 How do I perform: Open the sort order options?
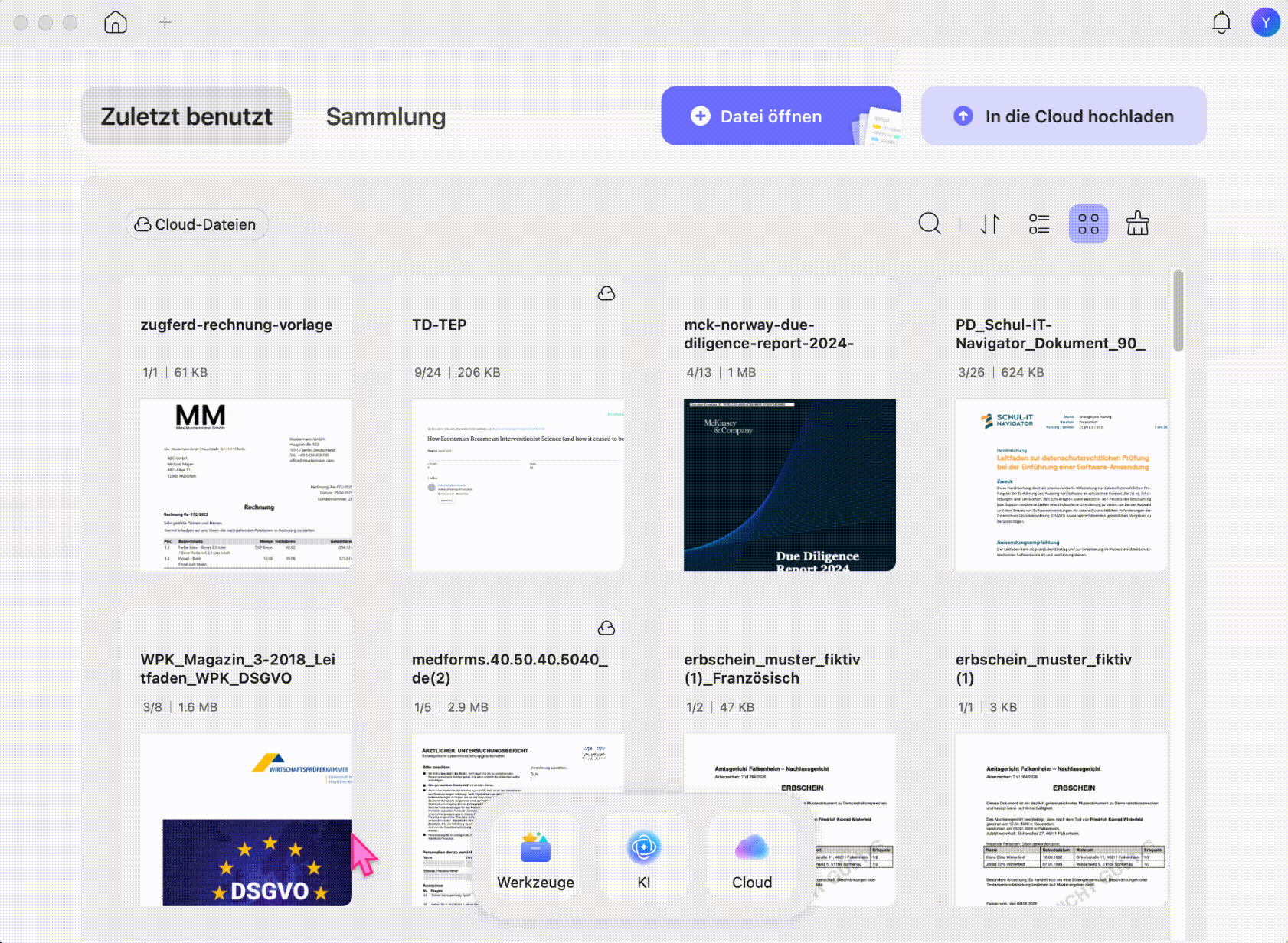[x=990, y=224]
